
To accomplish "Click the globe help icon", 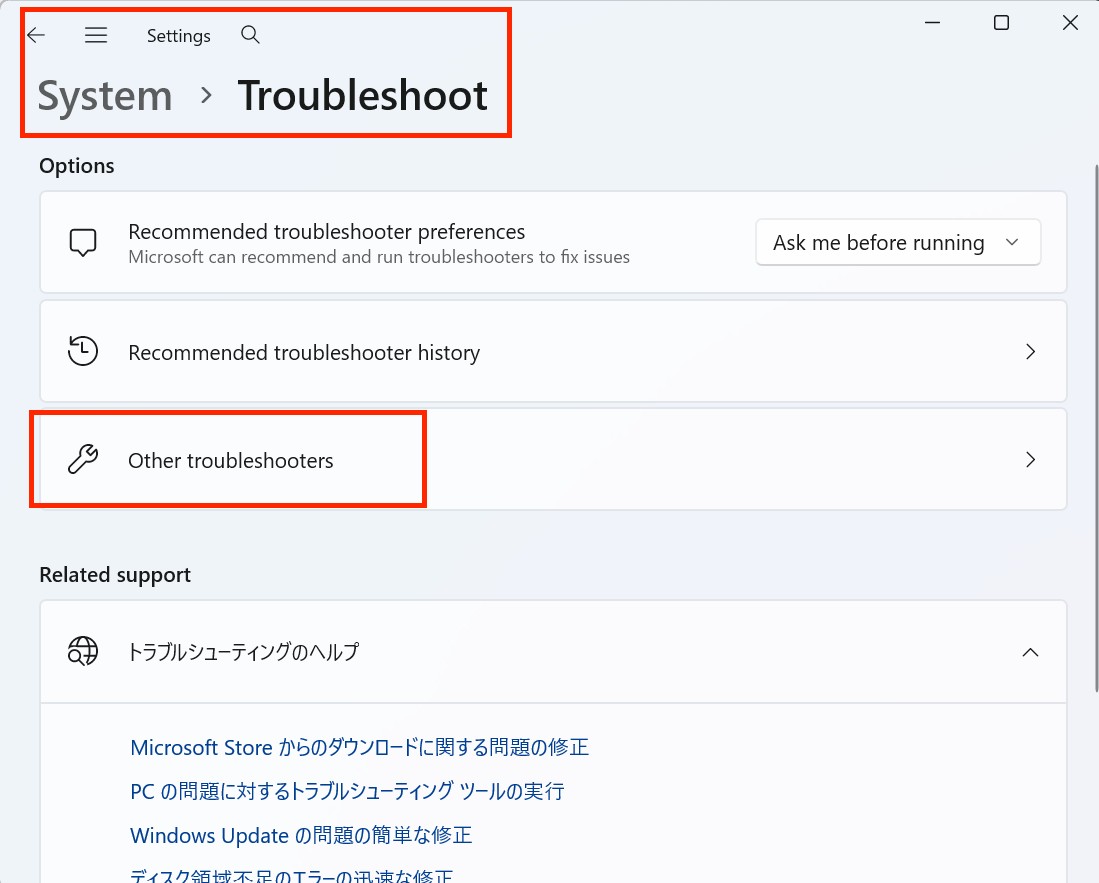I will (x=83, y=651).
